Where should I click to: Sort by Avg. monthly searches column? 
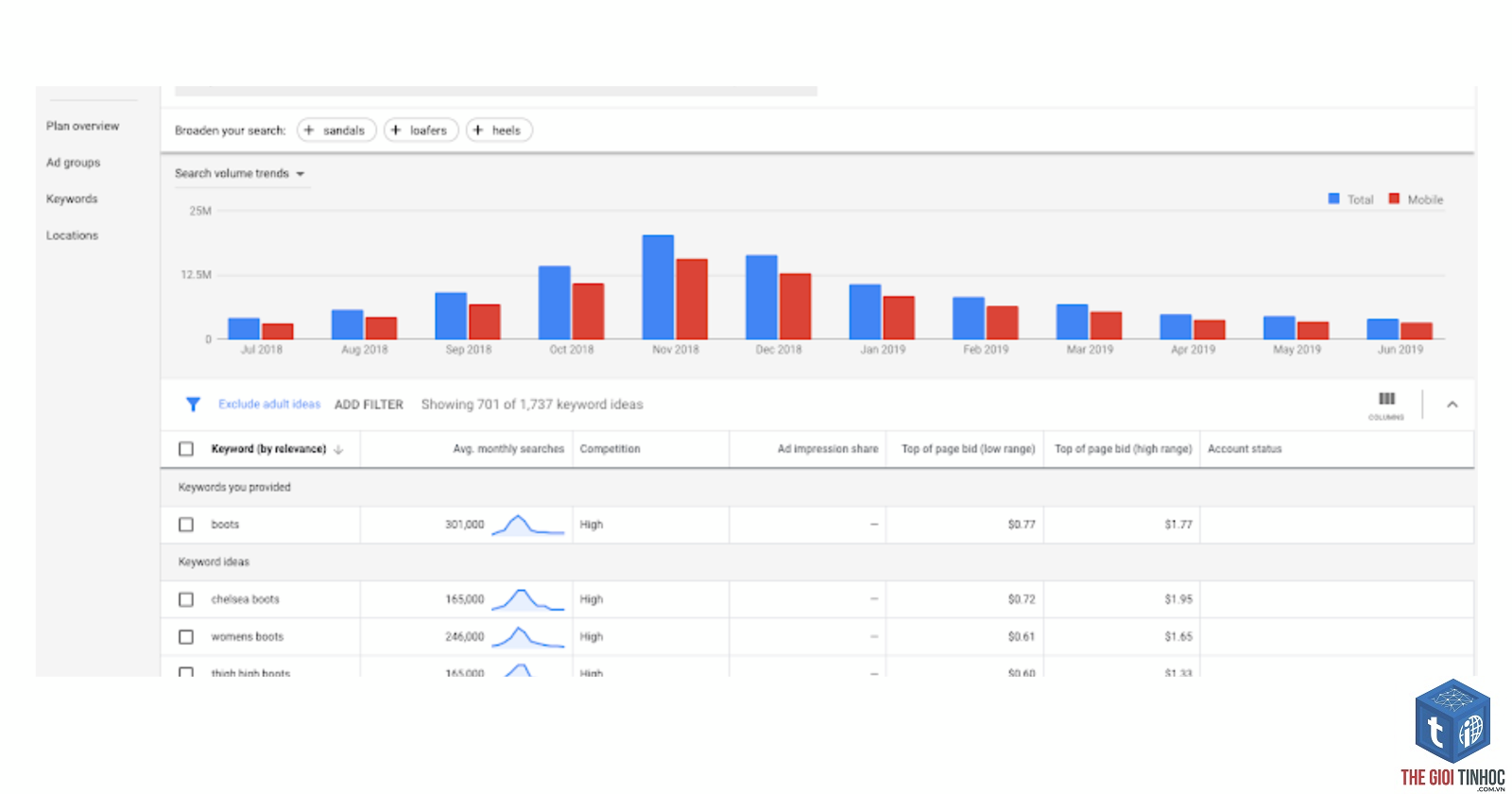pyautogui.click(x=508, y=449)
